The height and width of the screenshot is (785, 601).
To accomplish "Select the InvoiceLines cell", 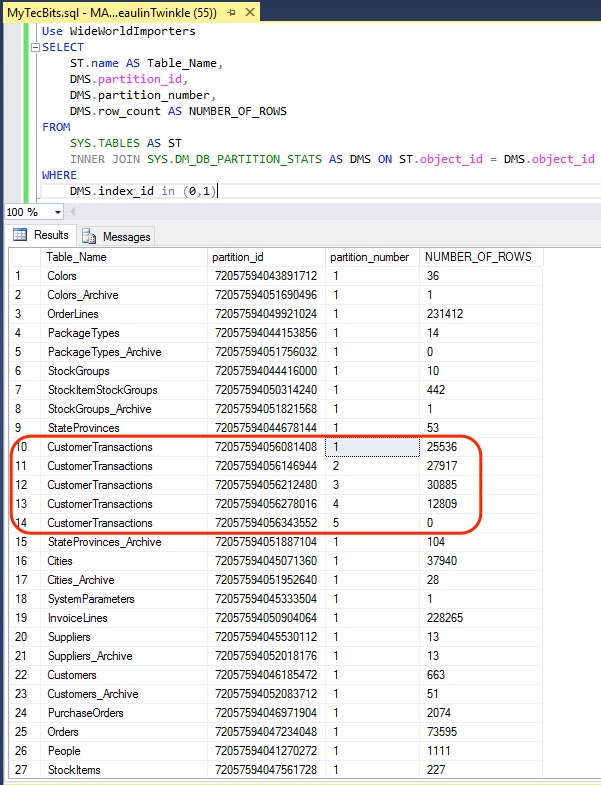I will [x=124, y=618].
